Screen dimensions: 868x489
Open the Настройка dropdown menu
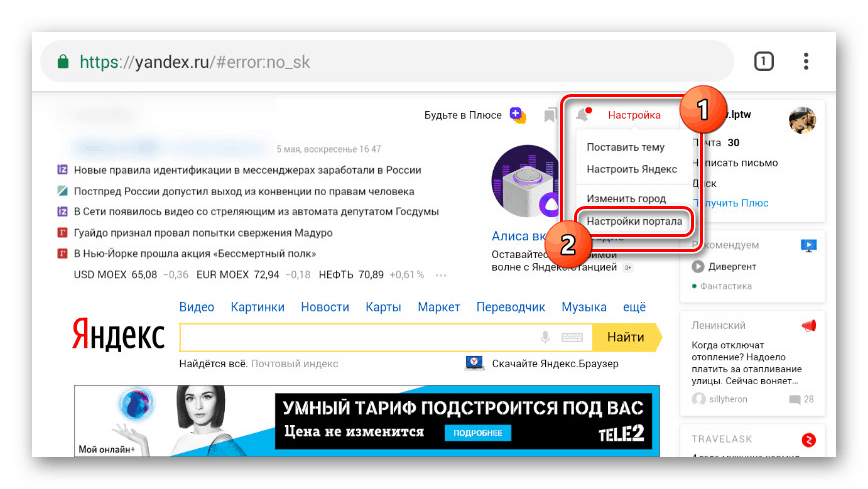pyautogui.click(x=634, y=115)
